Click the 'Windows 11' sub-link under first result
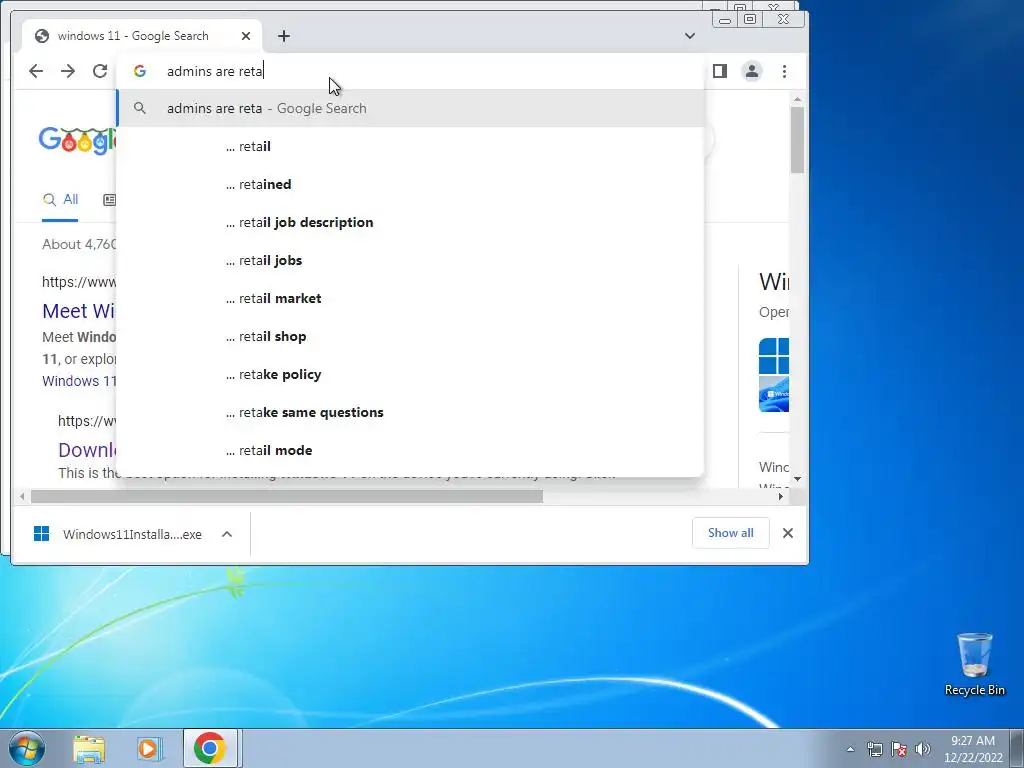 [79, 381]
